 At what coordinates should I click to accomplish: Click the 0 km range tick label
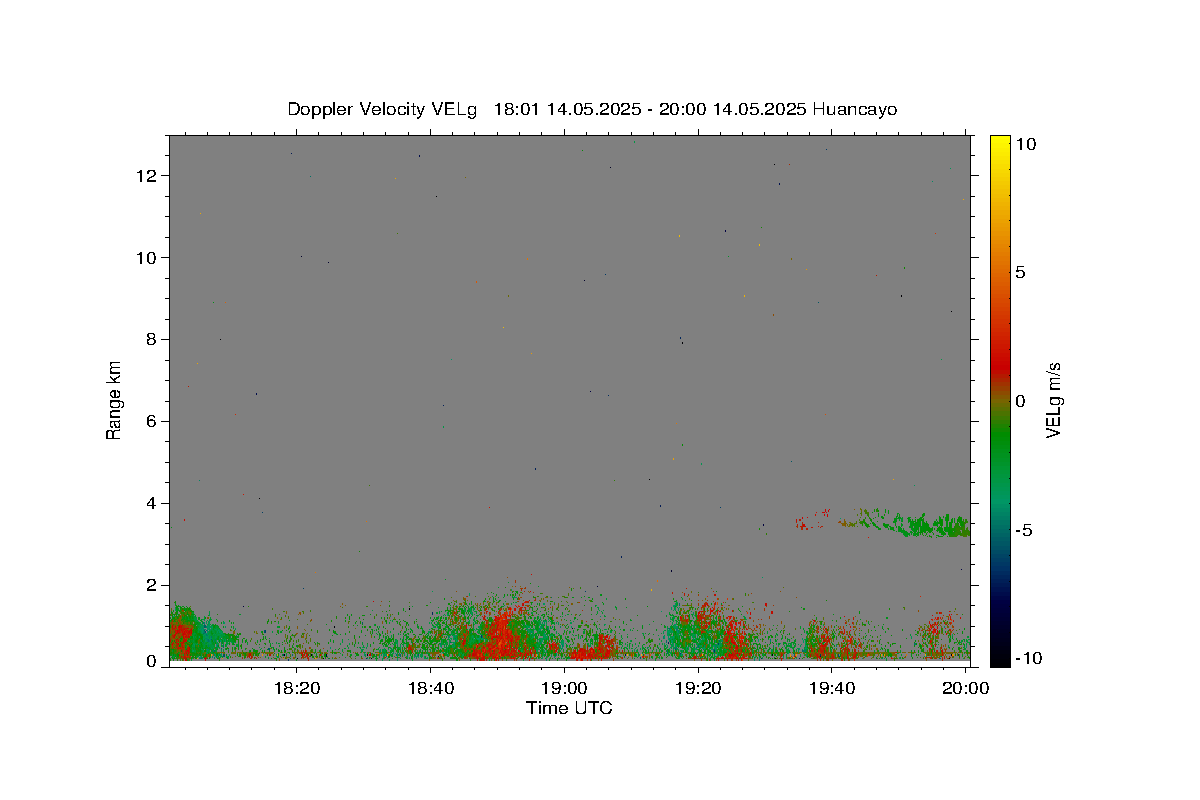(x=153, y=661)
